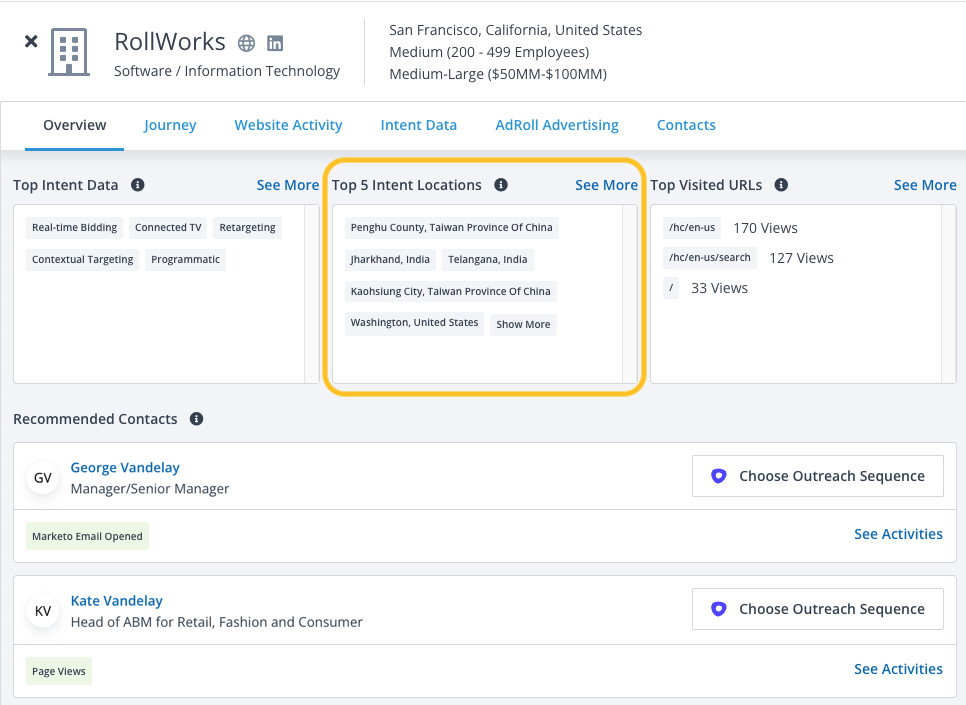Screen dimensions: 966x705
Task: Click the KV avatar for Kate Vandelay
Action: click(43, 611)
